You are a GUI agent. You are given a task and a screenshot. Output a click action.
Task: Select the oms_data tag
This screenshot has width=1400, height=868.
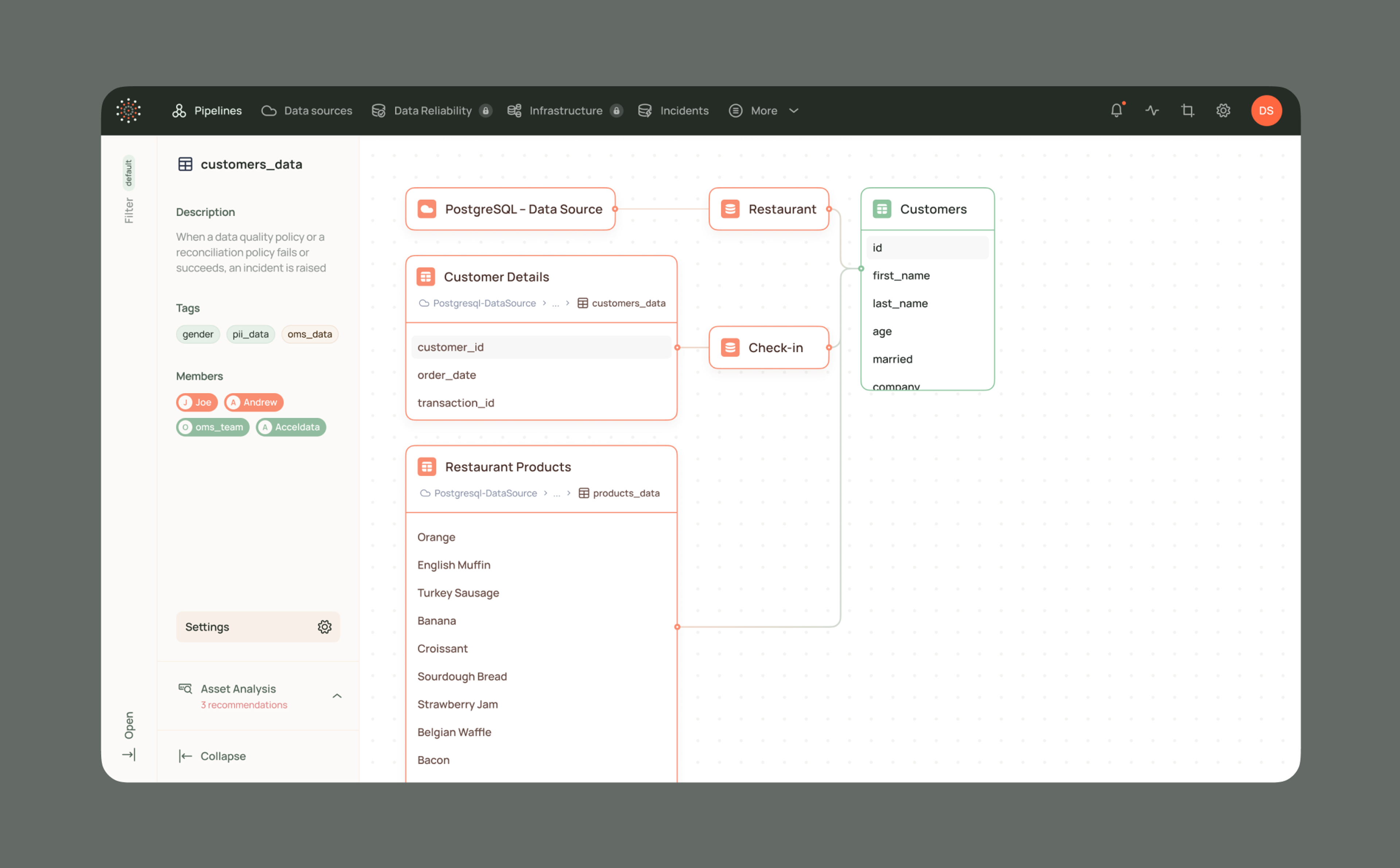click(x=310, y=334)
